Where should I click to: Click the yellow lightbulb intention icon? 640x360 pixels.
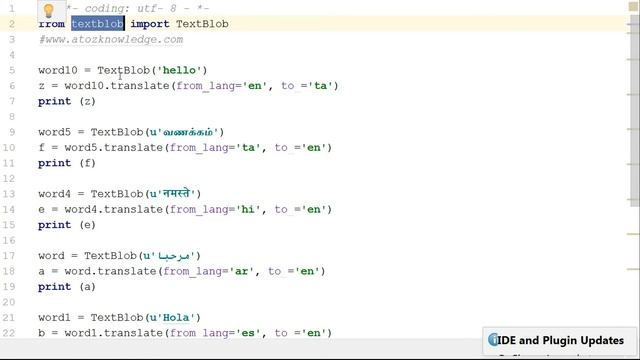pyautogui.click(x=49, y=11)
